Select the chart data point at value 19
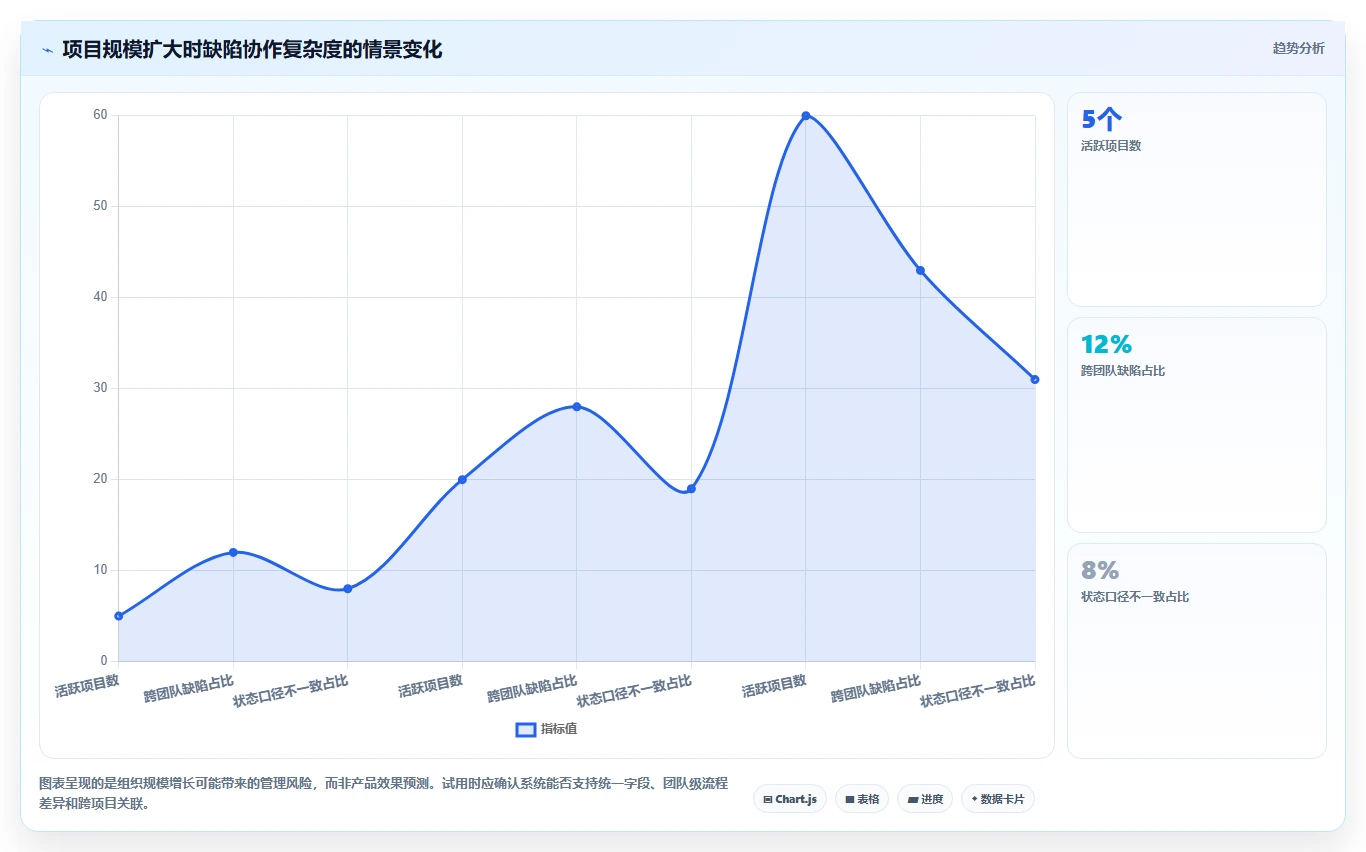Screen dimensions: 1366x852 point(691,488)
